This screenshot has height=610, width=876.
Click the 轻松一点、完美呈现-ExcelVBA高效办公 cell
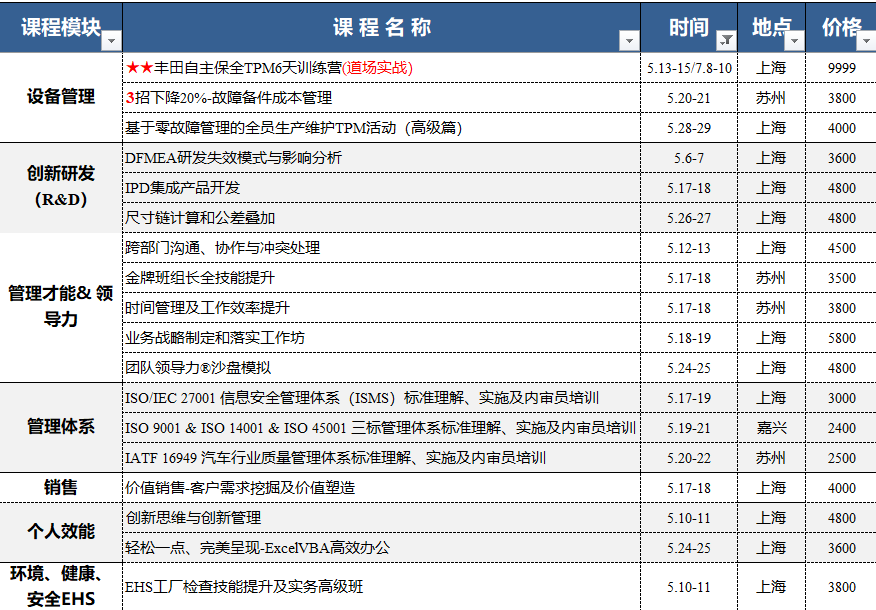382,548
